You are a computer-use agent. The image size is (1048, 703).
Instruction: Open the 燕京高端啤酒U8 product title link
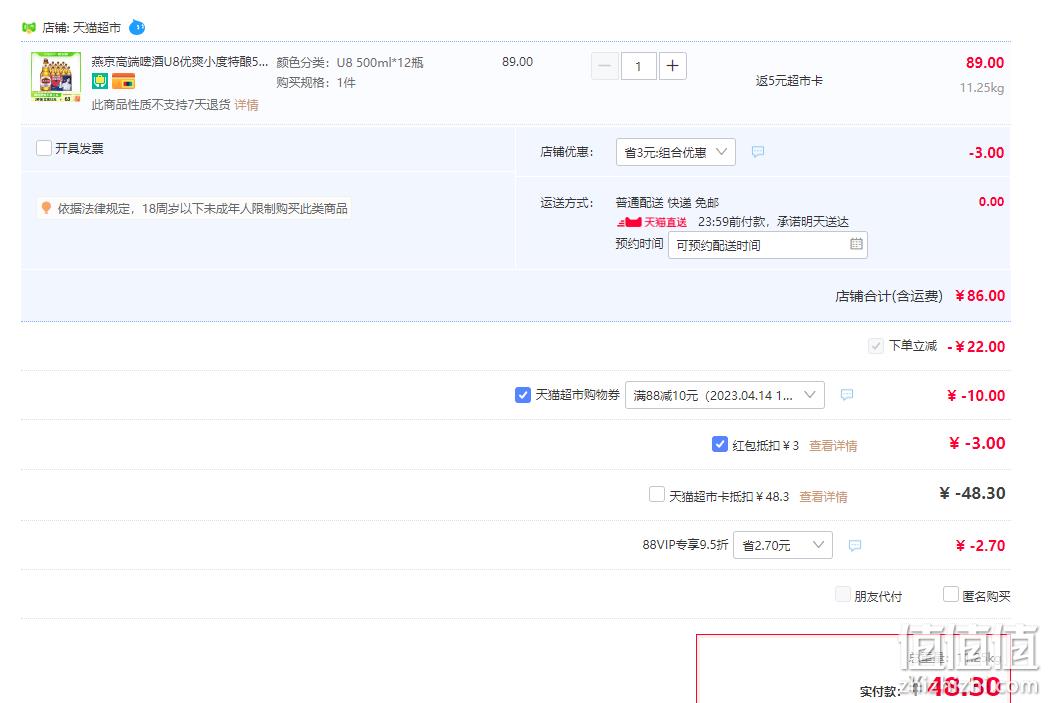180,61
